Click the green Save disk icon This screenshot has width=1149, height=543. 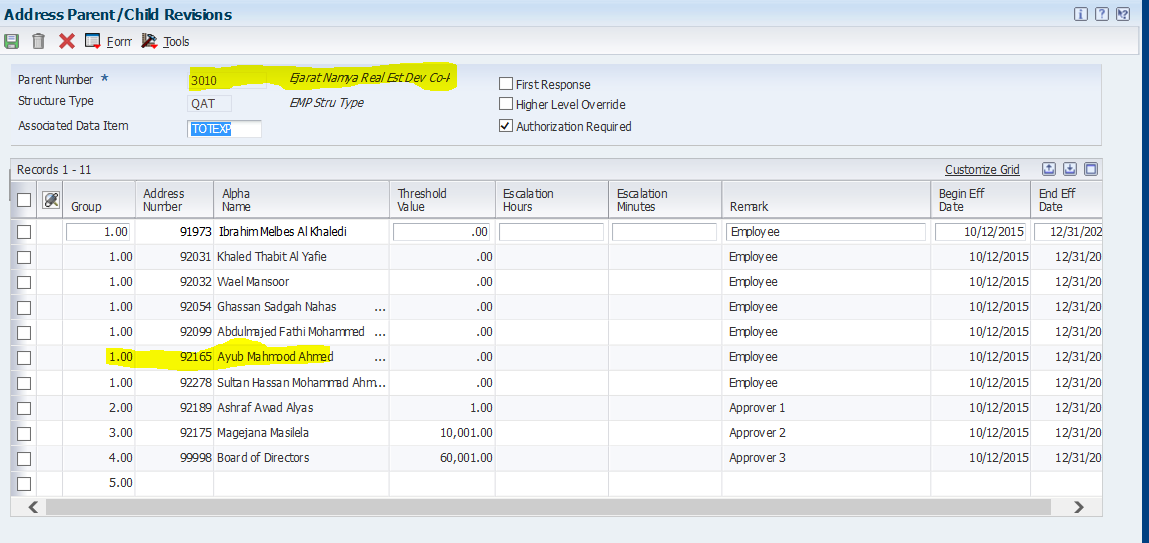pyautogui.click(x=11, y=41)
